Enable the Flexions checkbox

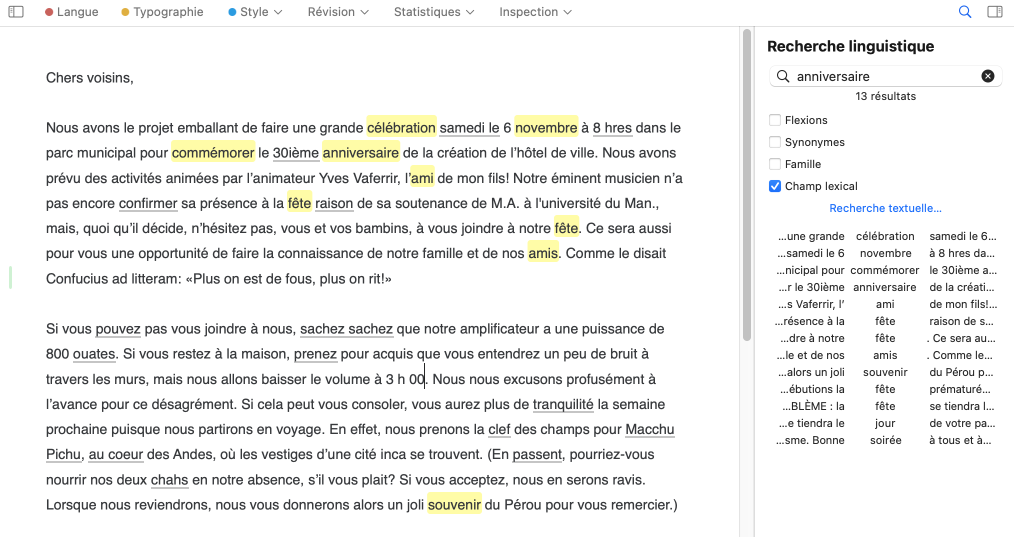pos(775,120)
